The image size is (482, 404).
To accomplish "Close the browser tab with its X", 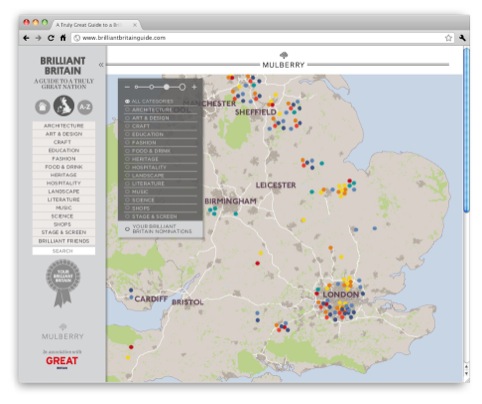I will tap(135, 25).
